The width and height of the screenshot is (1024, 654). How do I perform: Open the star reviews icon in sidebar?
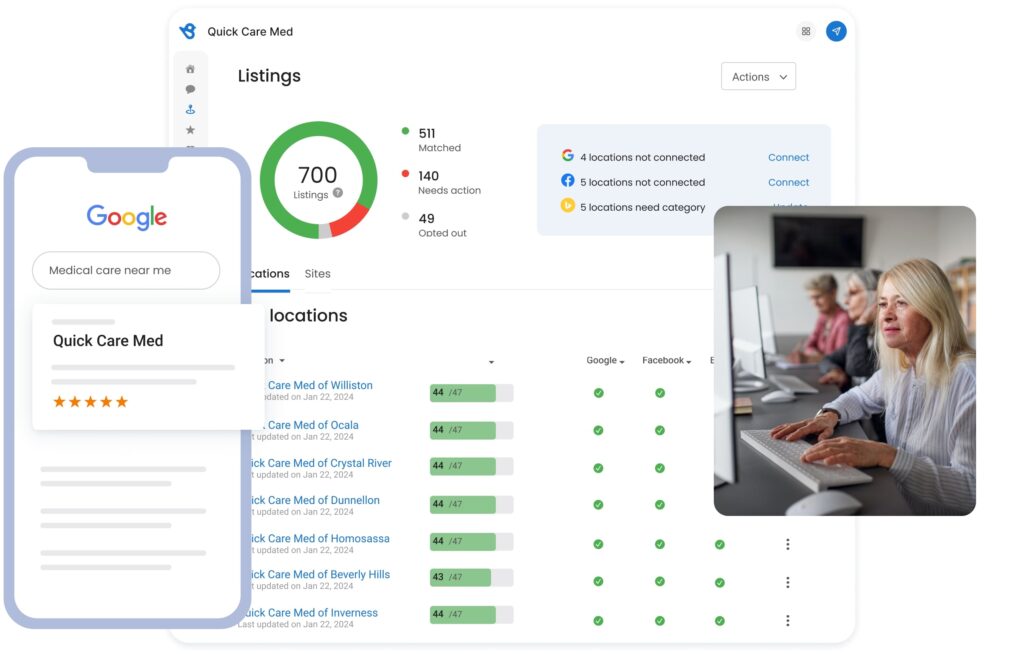click(x=190, y=130)
